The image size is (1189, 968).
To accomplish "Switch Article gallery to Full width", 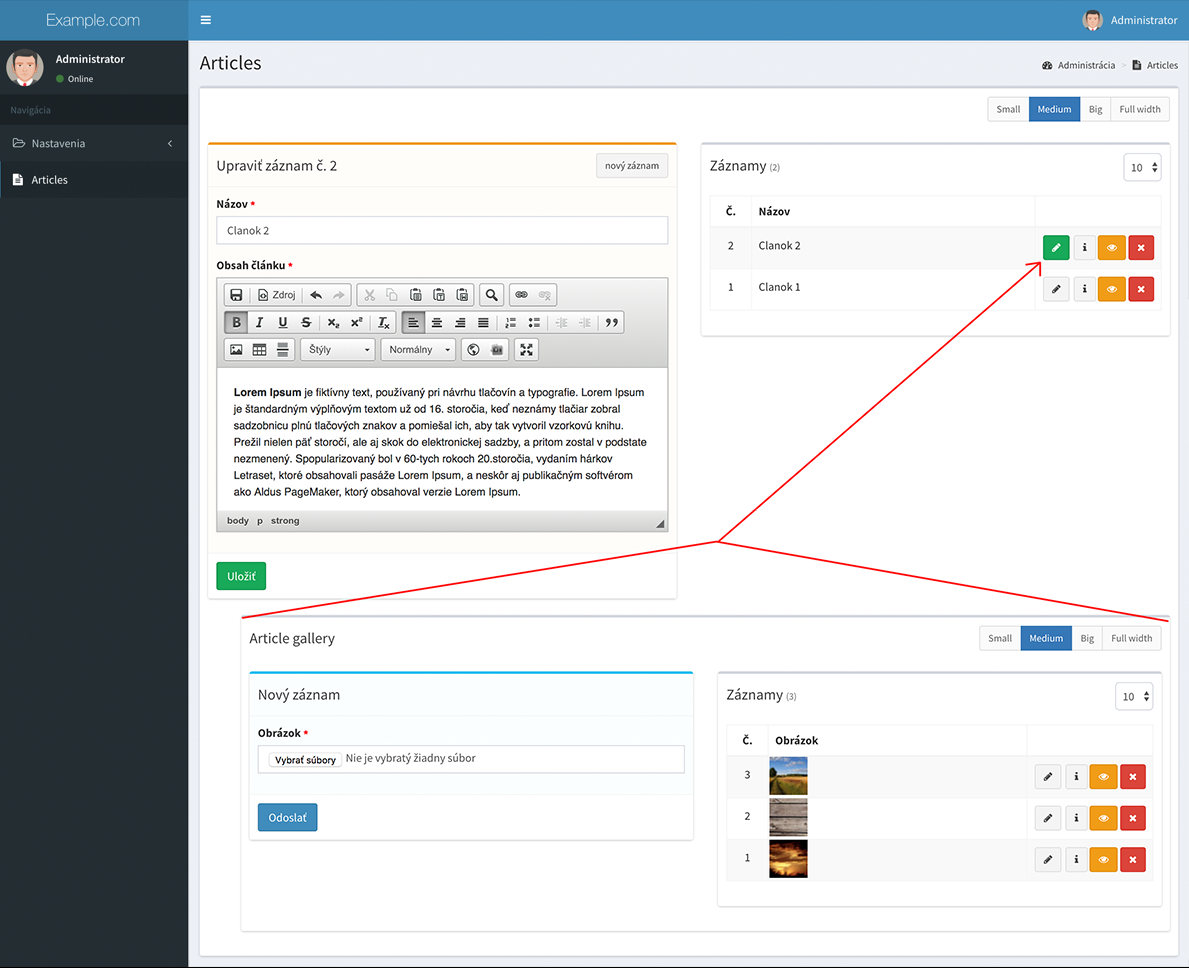I will coord(1131,638).
